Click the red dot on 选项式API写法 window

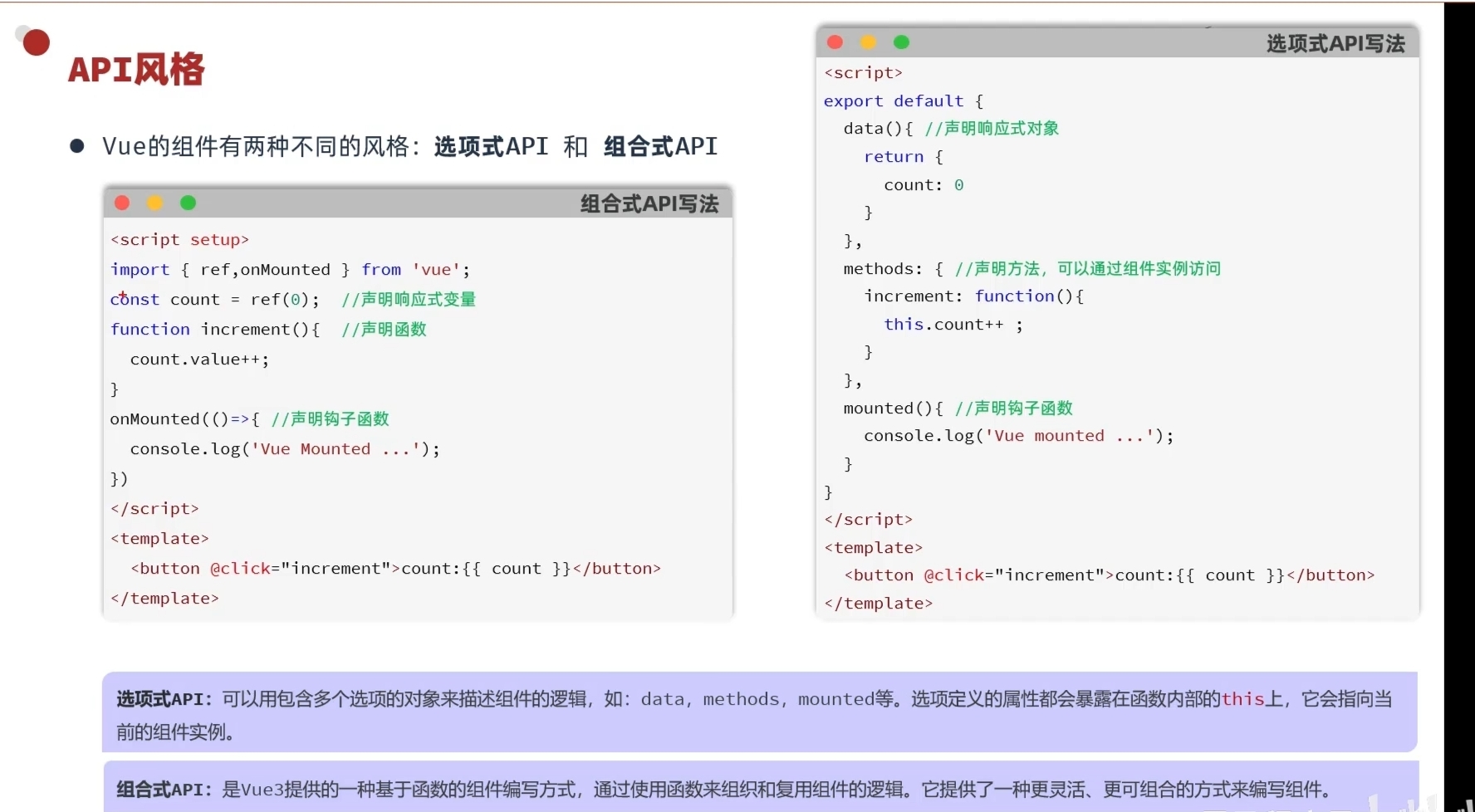tap(836, 42)
